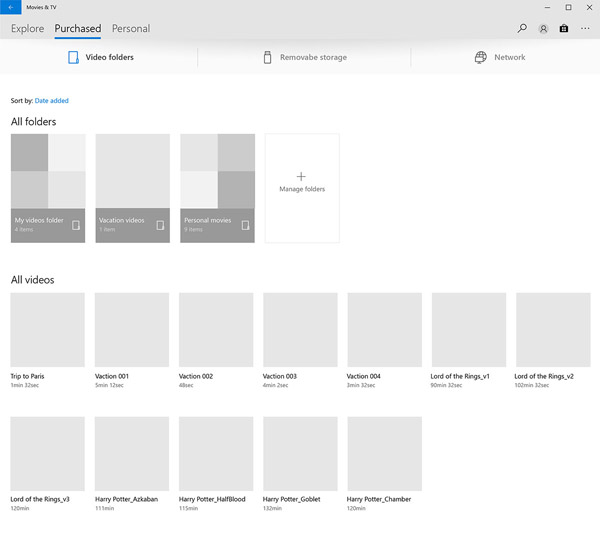Screen dimensions: 600x545
Task: Open the Vaction 002 video thumbnail
Action: [x=216, y=330]
